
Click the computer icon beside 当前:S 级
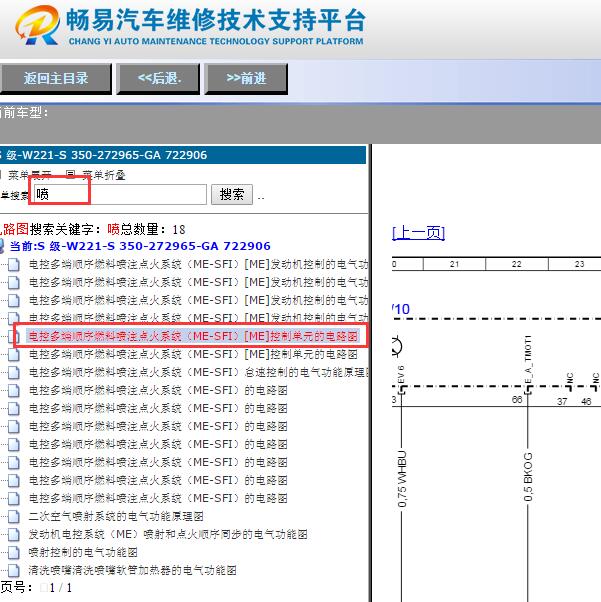[x=2, y=246]
